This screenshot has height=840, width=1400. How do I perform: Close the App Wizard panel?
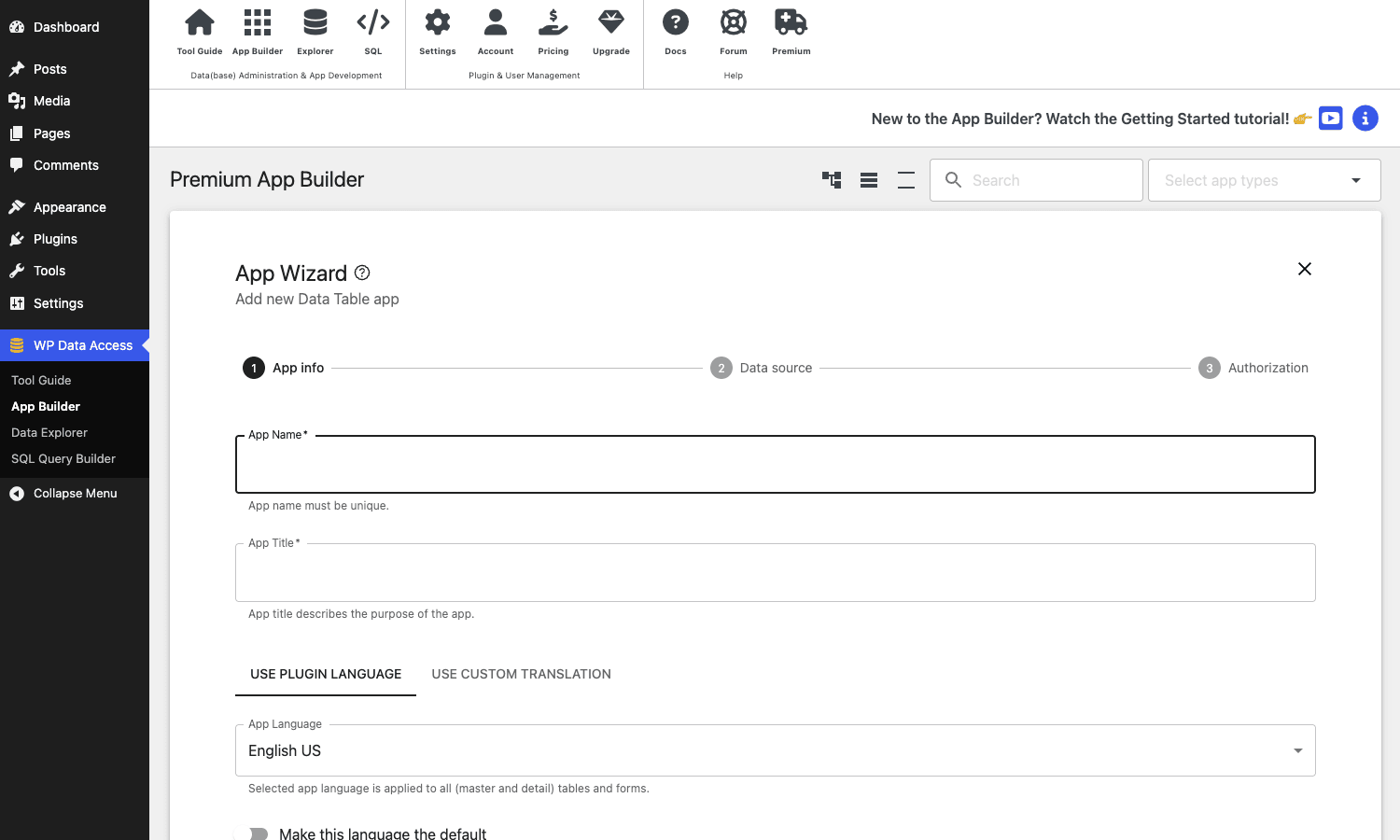pos(1305,269)
